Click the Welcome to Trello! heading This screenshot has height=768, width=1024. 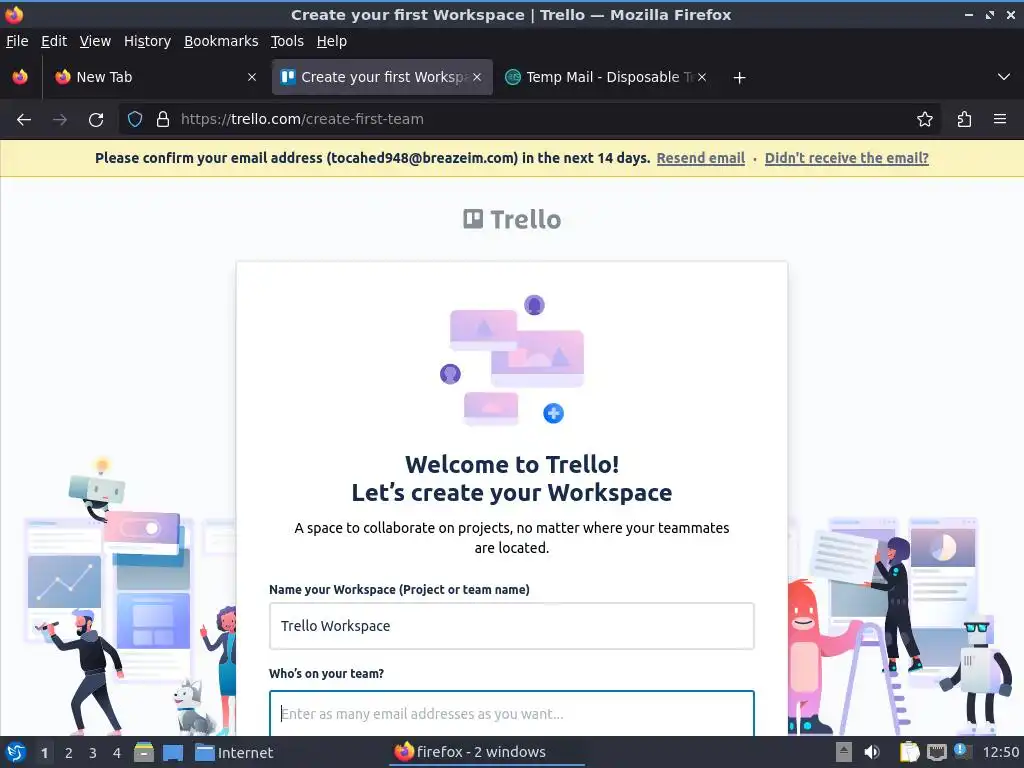click(512, 464)
